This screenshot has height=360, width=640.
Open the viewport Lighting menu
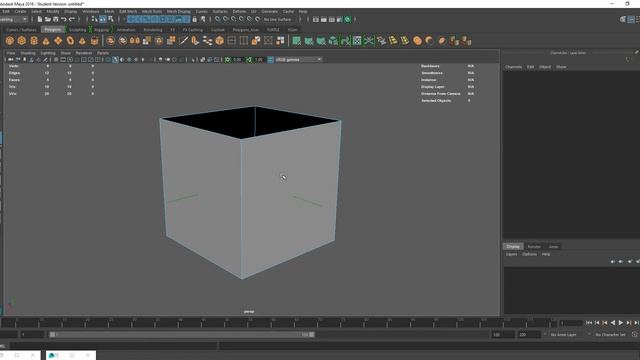48,53
